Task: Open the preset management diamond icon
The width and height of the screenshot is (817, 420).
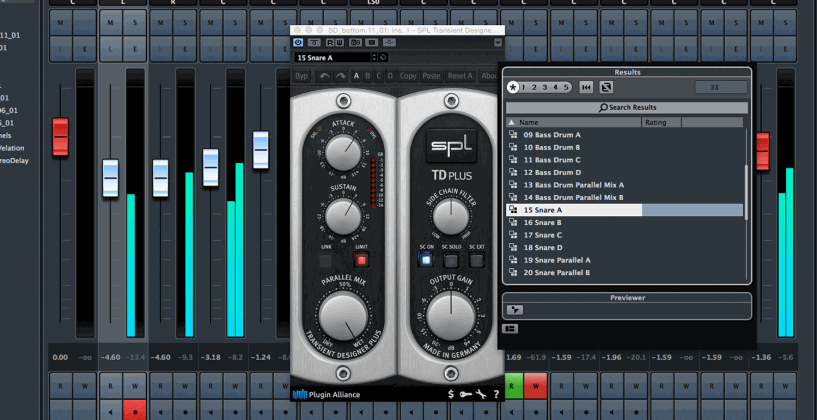Action: [382, 57]
